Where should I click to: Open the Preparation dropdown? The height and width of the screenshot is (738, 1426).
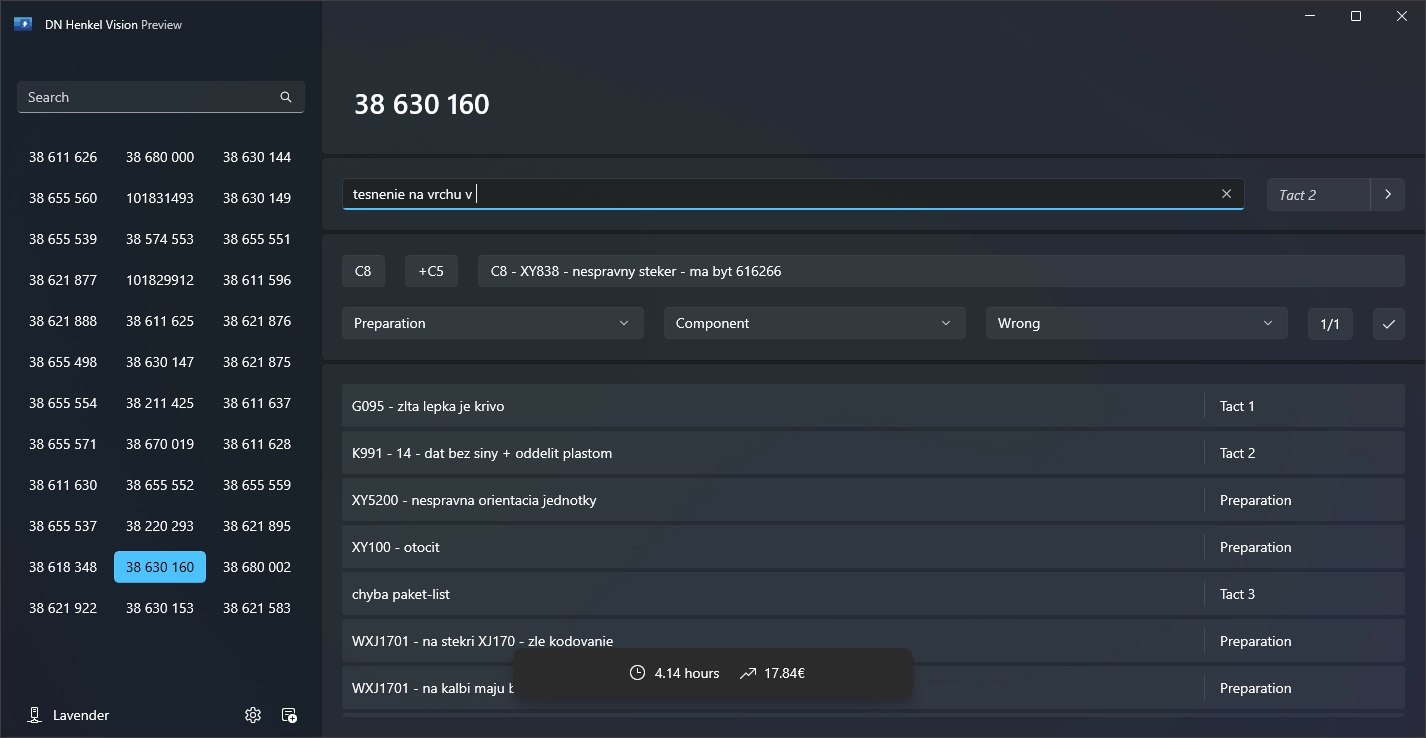492,323
